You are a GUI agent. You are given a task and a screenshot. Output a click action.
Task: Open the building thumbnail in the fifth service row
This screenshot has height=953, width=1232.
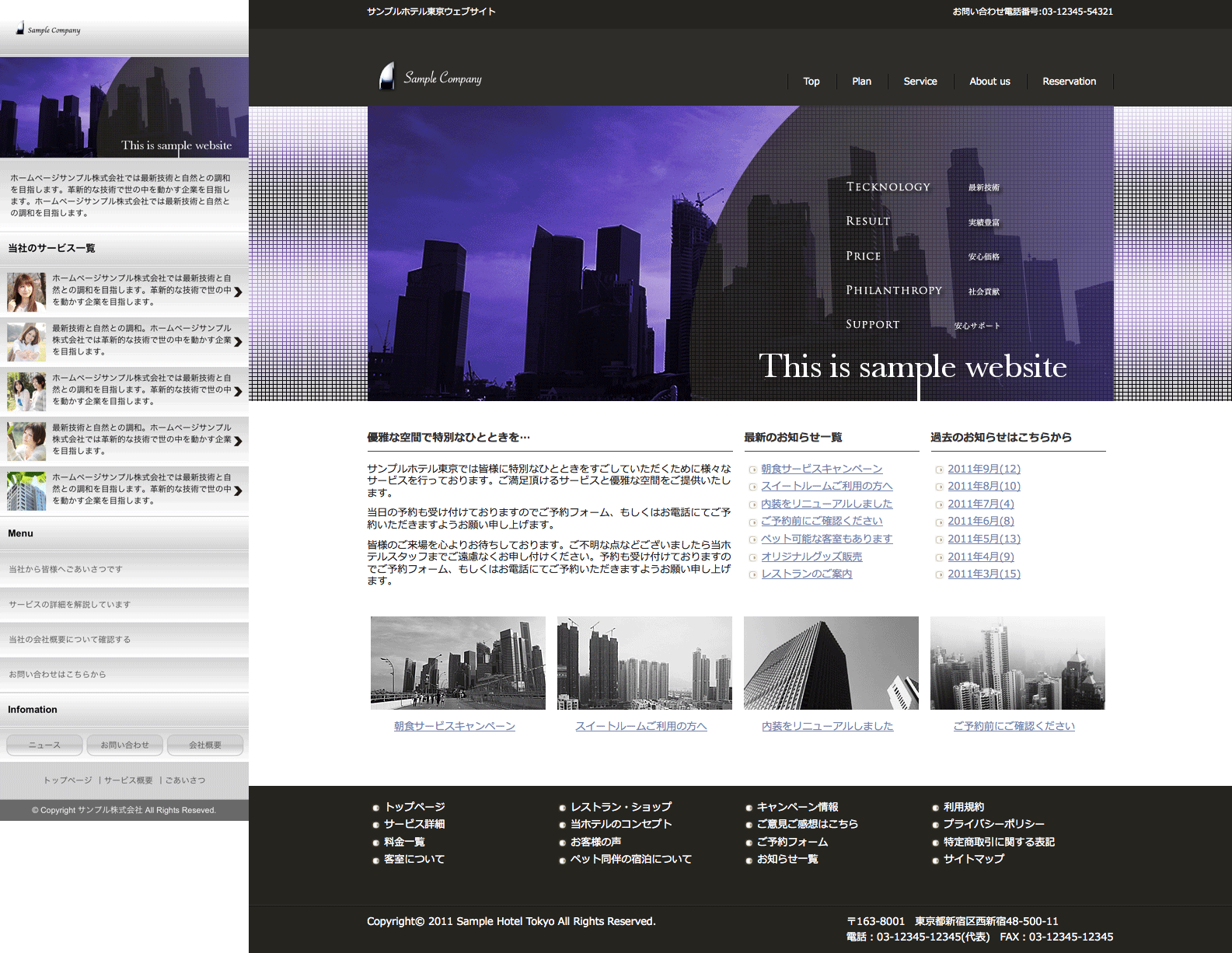26,490
